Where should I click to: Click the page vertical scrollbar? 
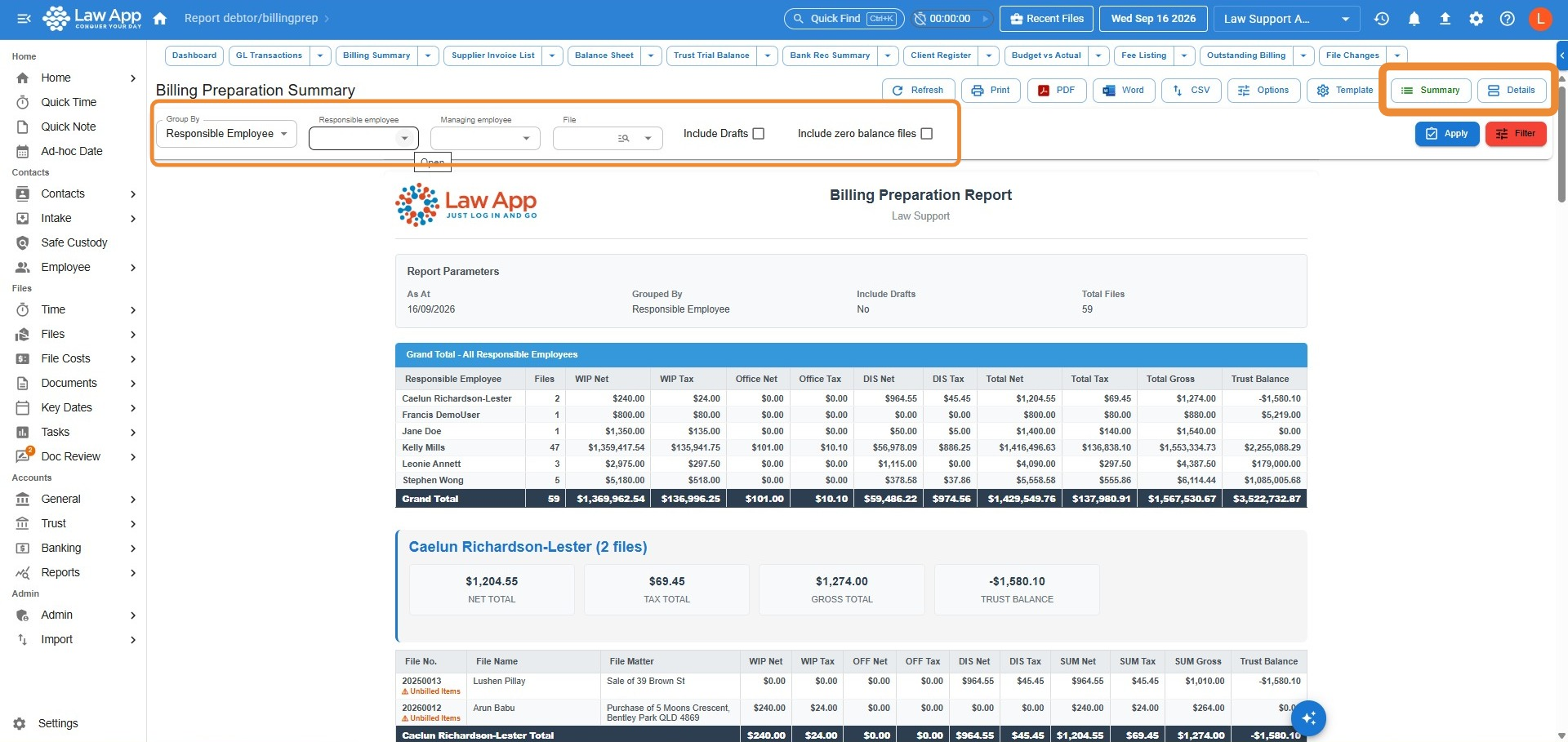1561,143
